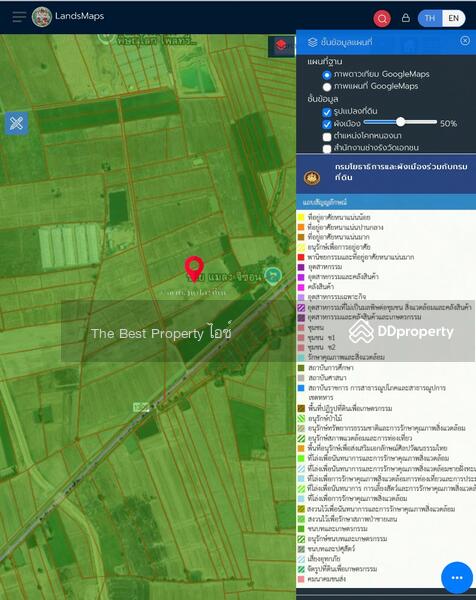Click the red location pin on the map
The width and height of the screenshot is (476, 600).
point(194,269)
